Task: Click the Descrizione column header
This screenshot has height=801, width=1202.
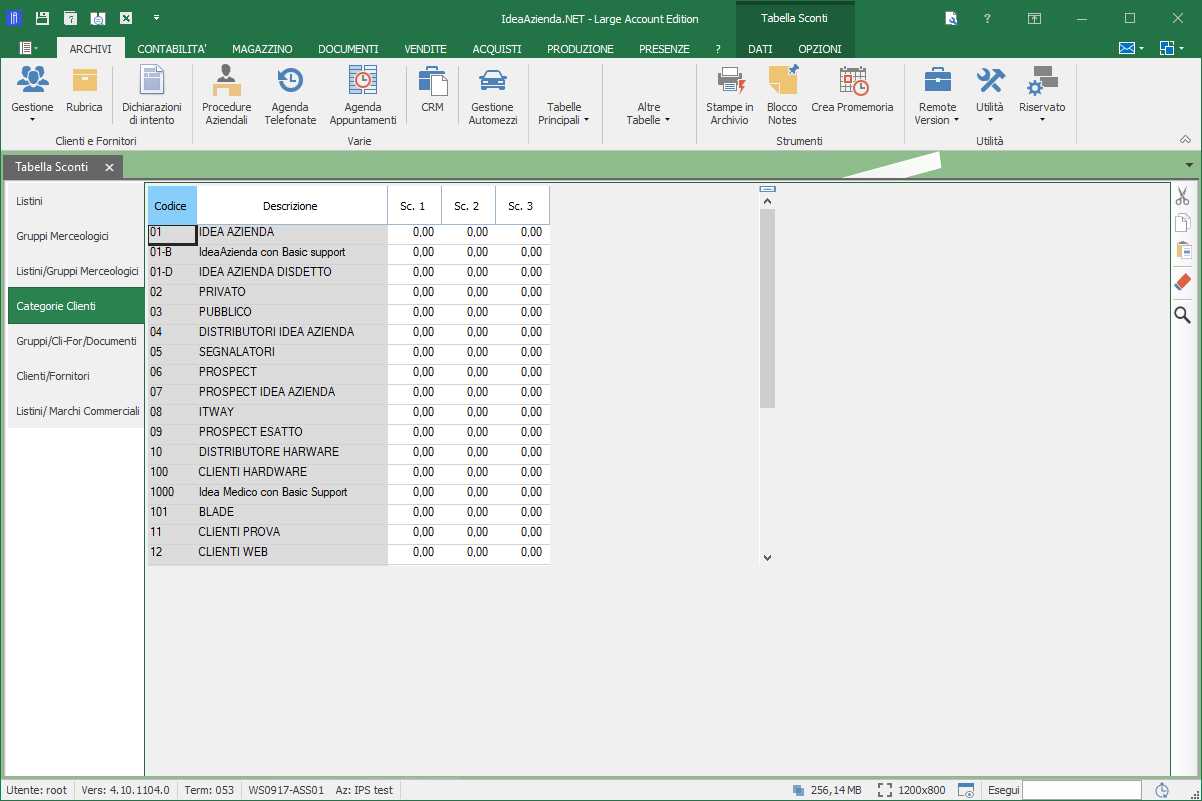Action: click(x=291, y=206)
